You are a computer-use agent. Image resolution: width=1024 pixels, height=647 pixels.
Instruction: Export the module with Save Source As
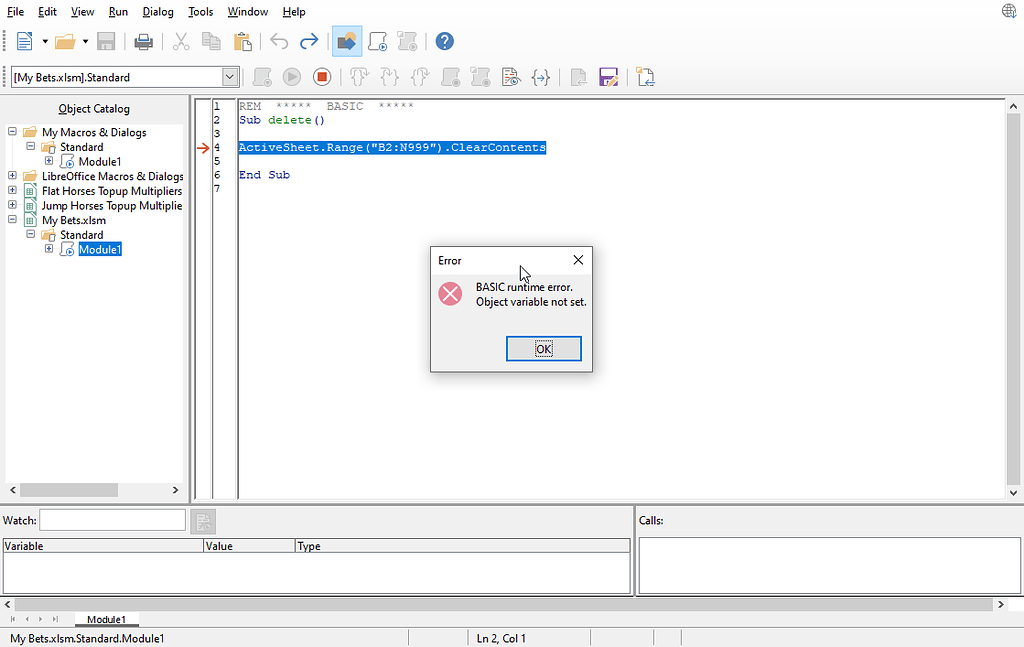(609, 76)
